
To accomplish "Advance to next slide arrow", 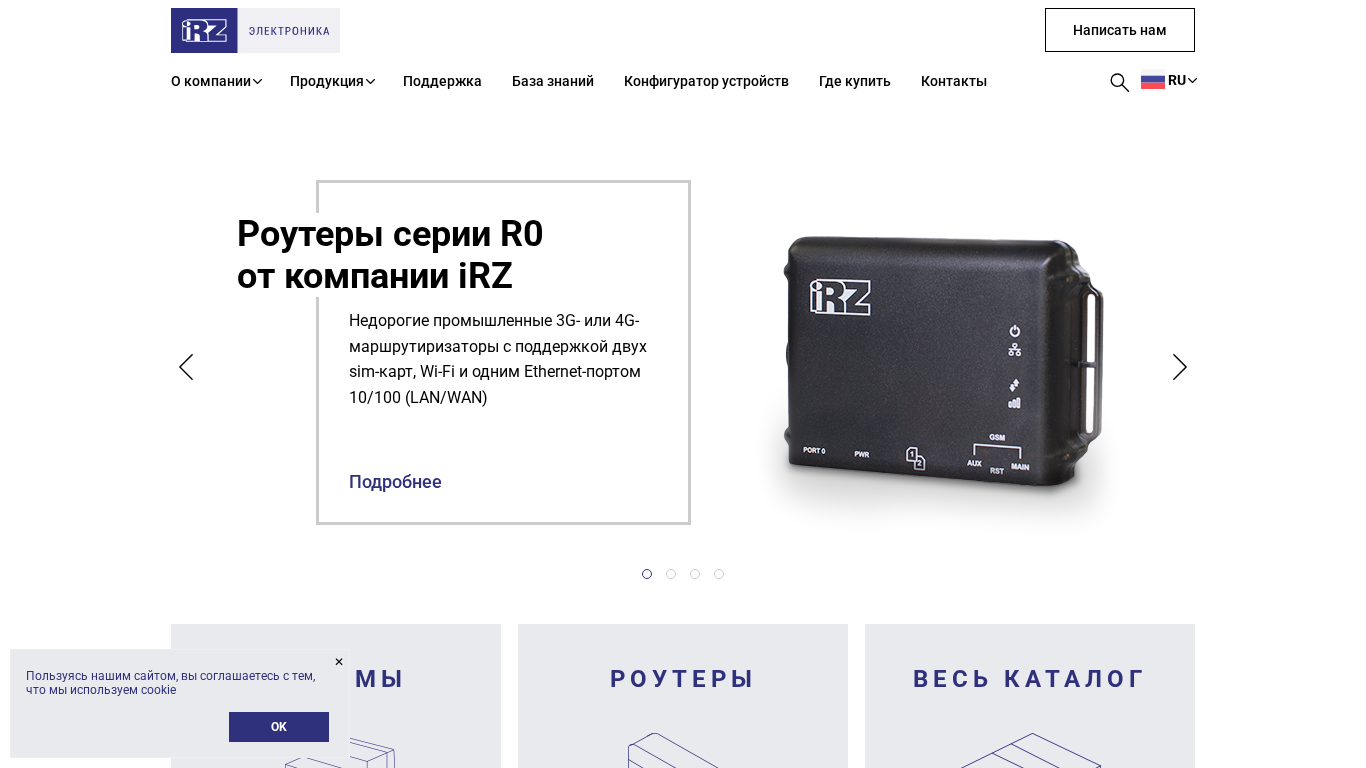I will click(x=1180, y=367).
